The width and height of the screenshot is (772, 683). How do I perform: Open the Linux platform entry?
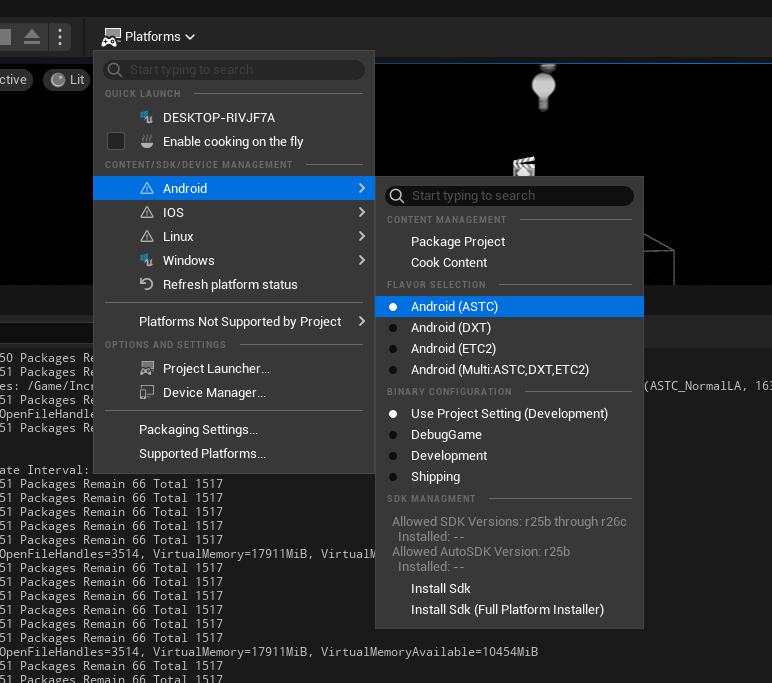pos(234,236)
